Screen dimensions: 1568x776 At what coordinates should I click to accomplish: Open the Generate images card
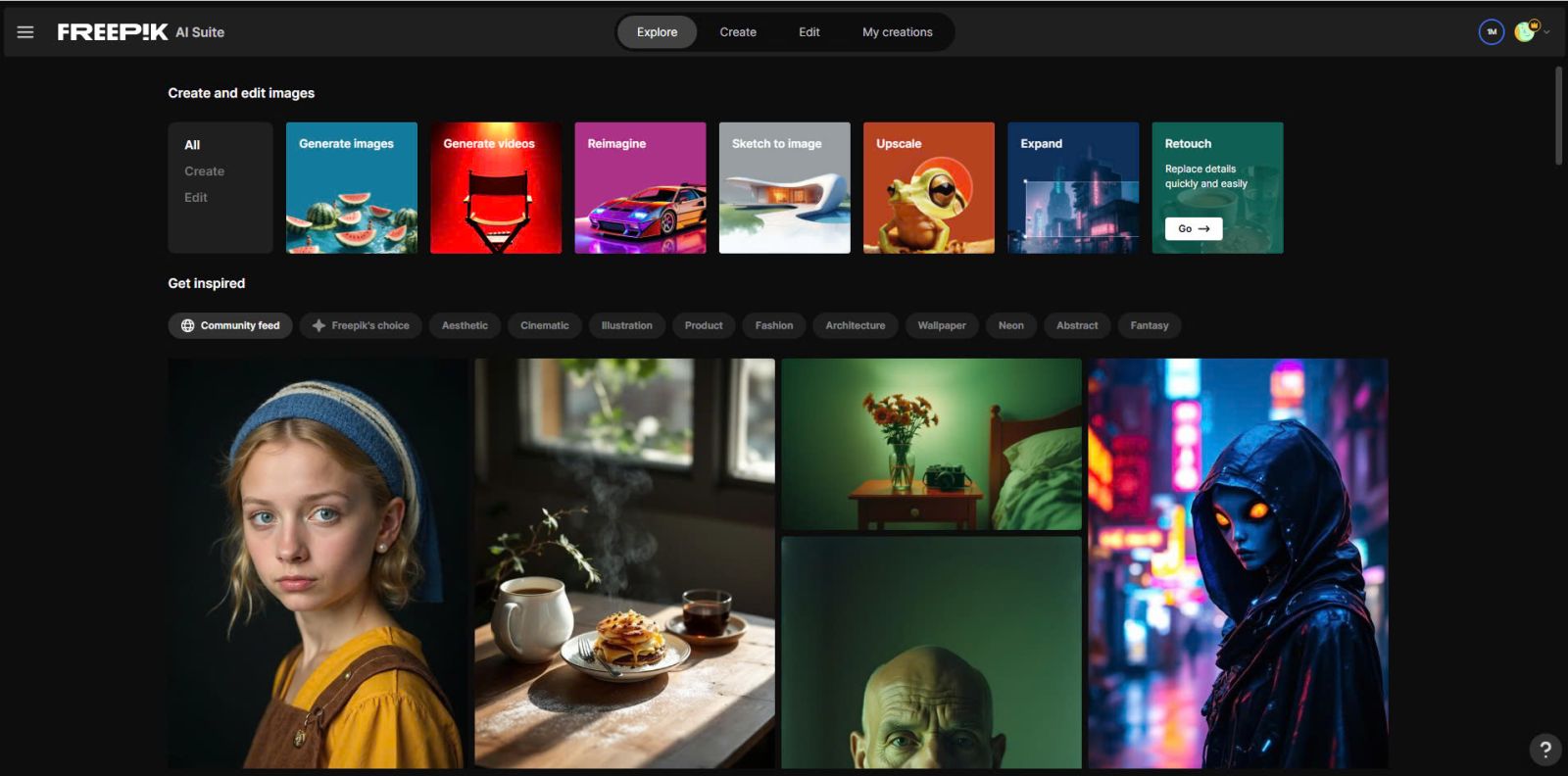[x=352, y=188]
